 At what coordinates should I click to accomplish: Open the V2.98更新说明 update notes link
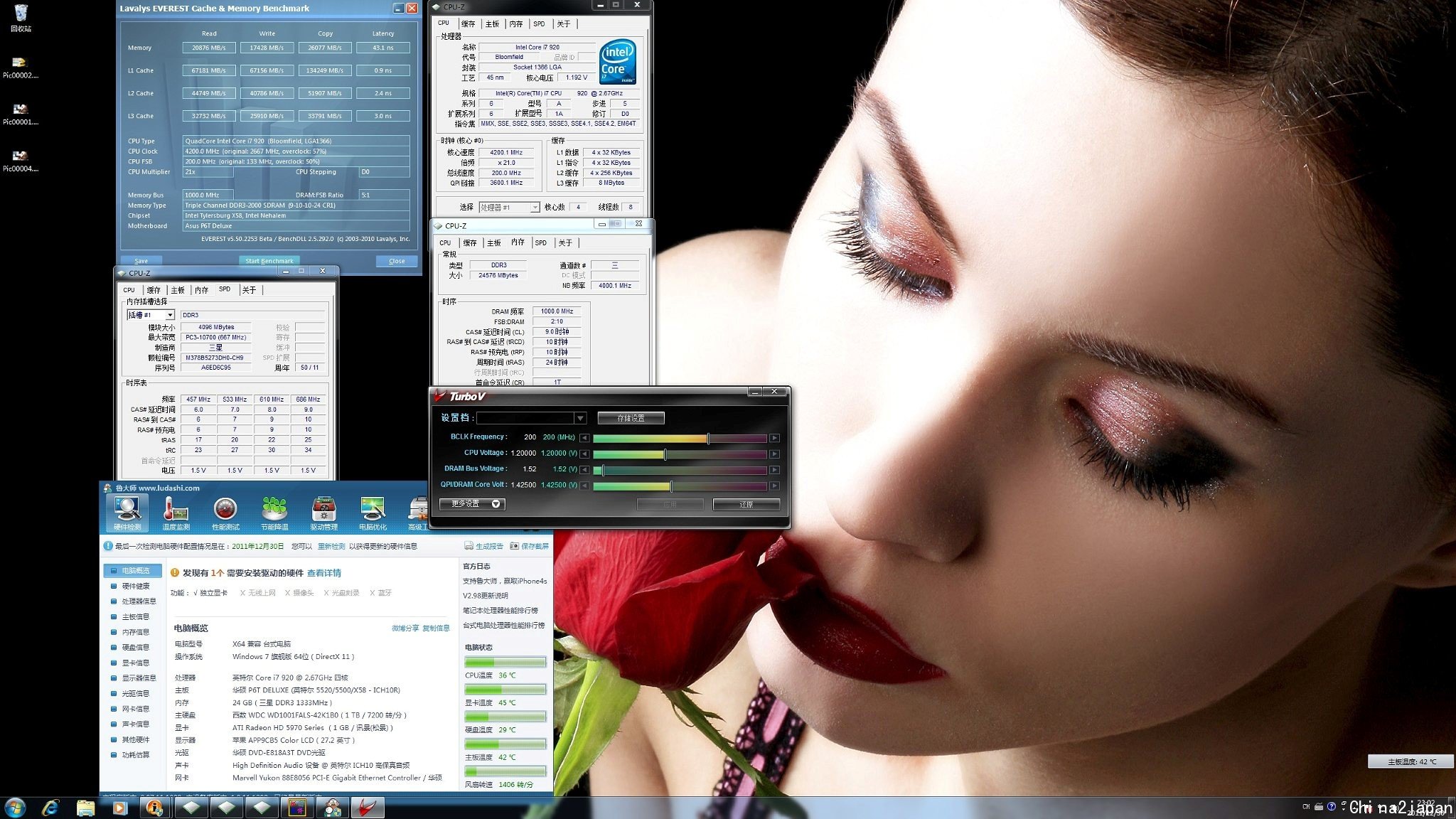[x=486, y=596]
